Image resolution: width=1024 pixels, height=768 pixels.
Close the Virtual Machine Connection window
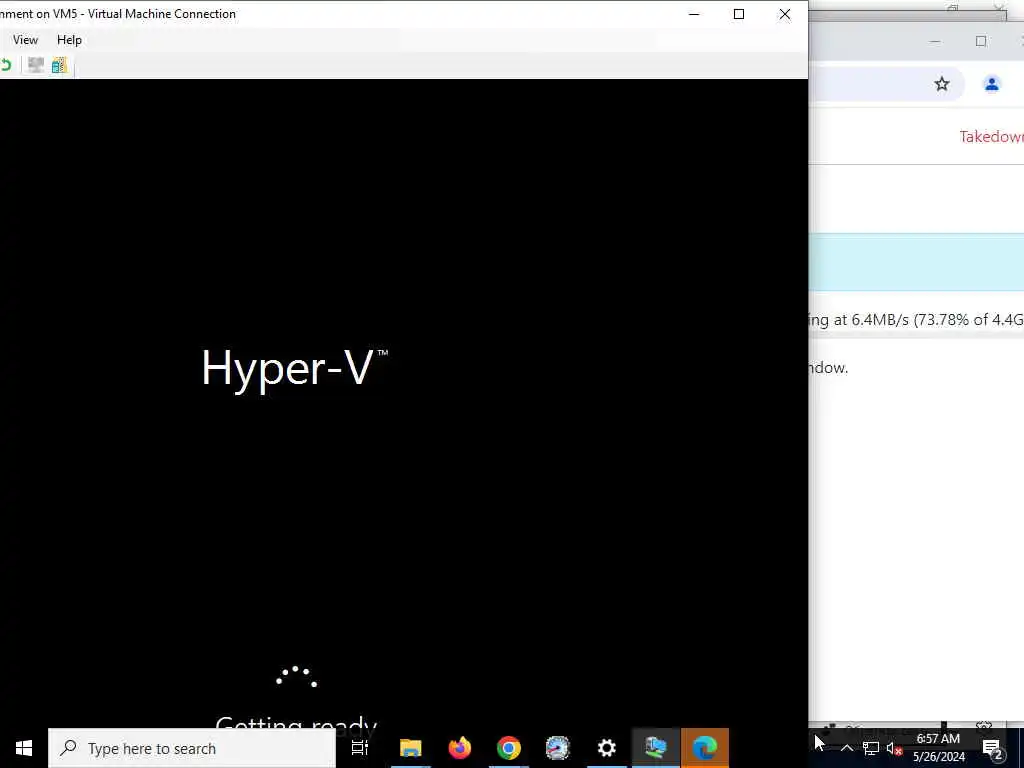tap(784, 14)
